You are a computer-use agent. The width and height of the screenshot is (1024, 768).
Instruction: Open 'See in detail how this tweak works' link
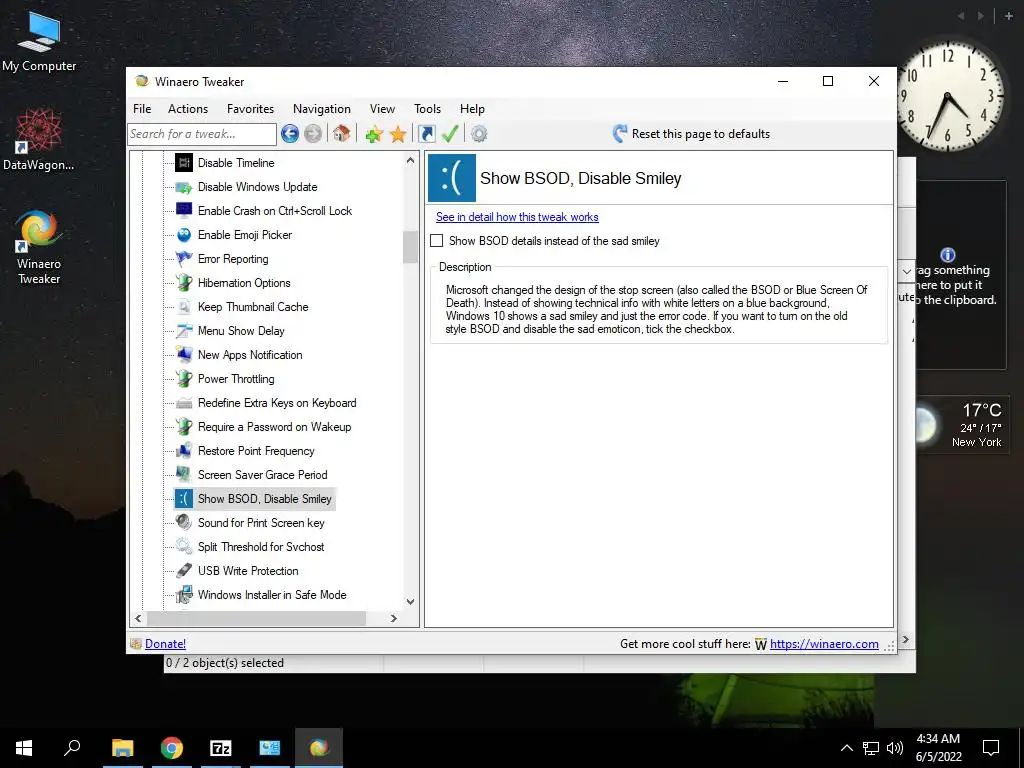click(517, 217)
